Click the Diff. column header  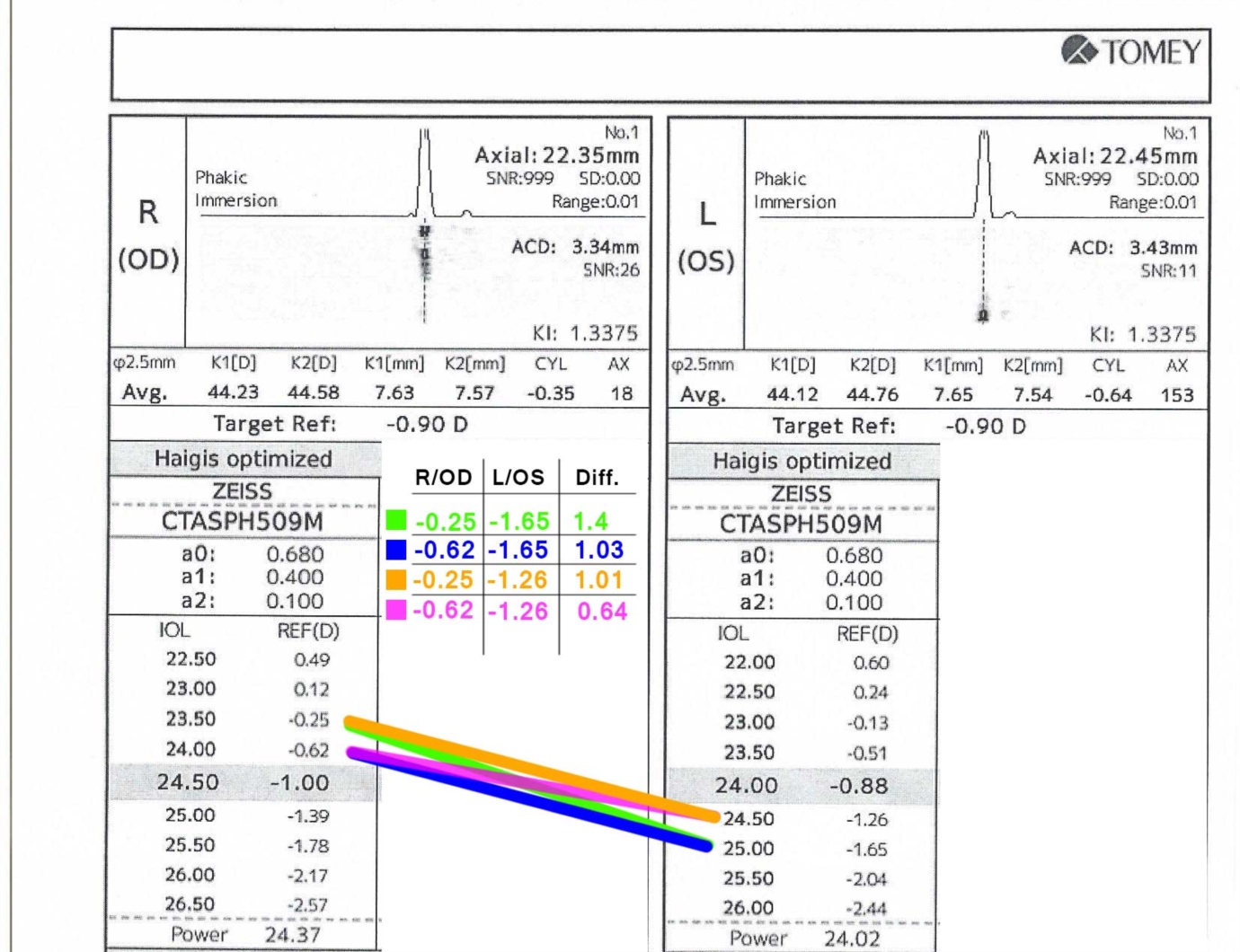coord(598,478)
